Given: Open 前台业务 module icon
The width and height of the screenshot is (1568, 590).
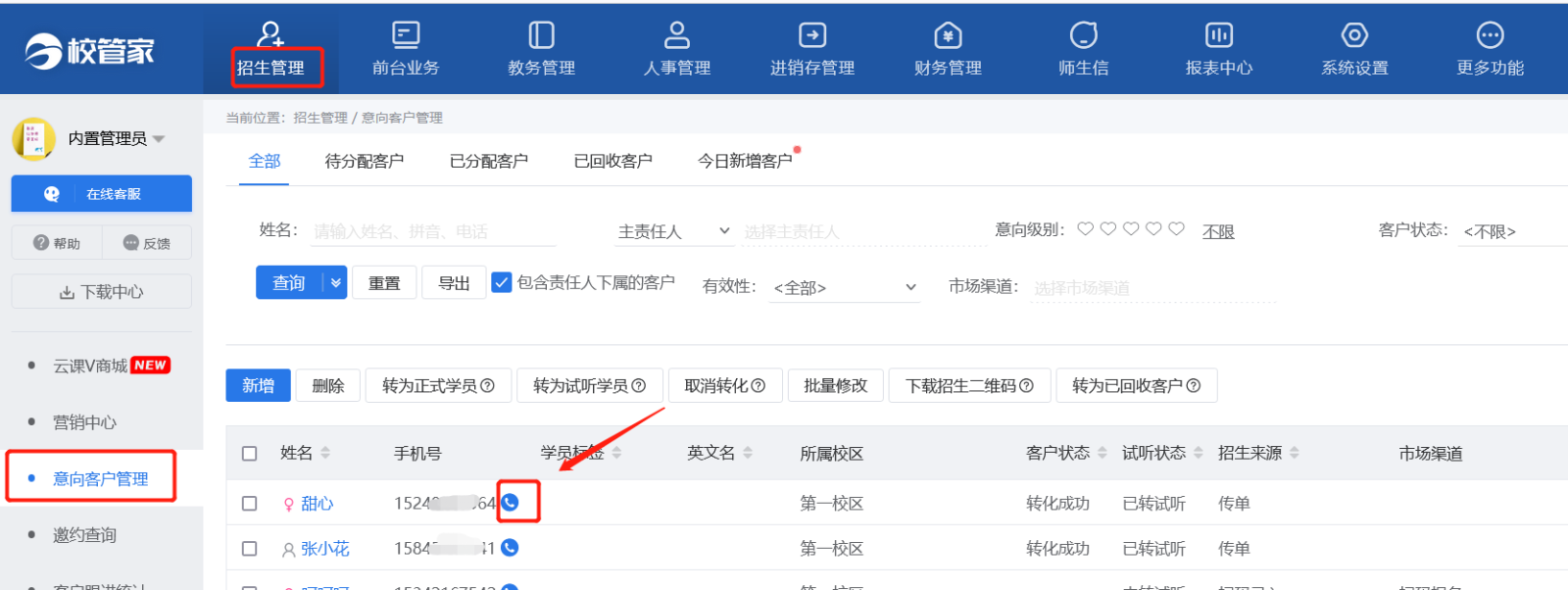Looking at the screenshot, I should coord(406,34).
